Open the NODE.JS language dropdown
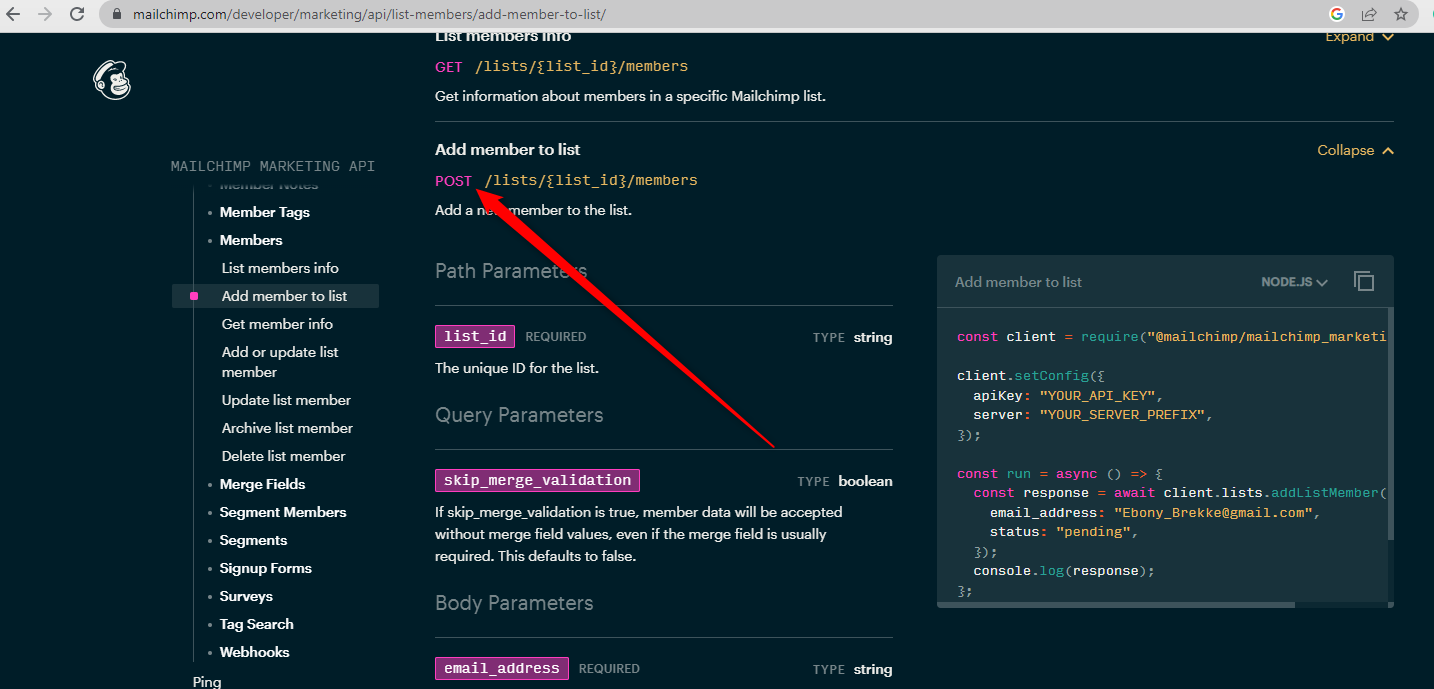Screen dimensions: 1434x689 pyautogui.click(x=1294, y=282)
